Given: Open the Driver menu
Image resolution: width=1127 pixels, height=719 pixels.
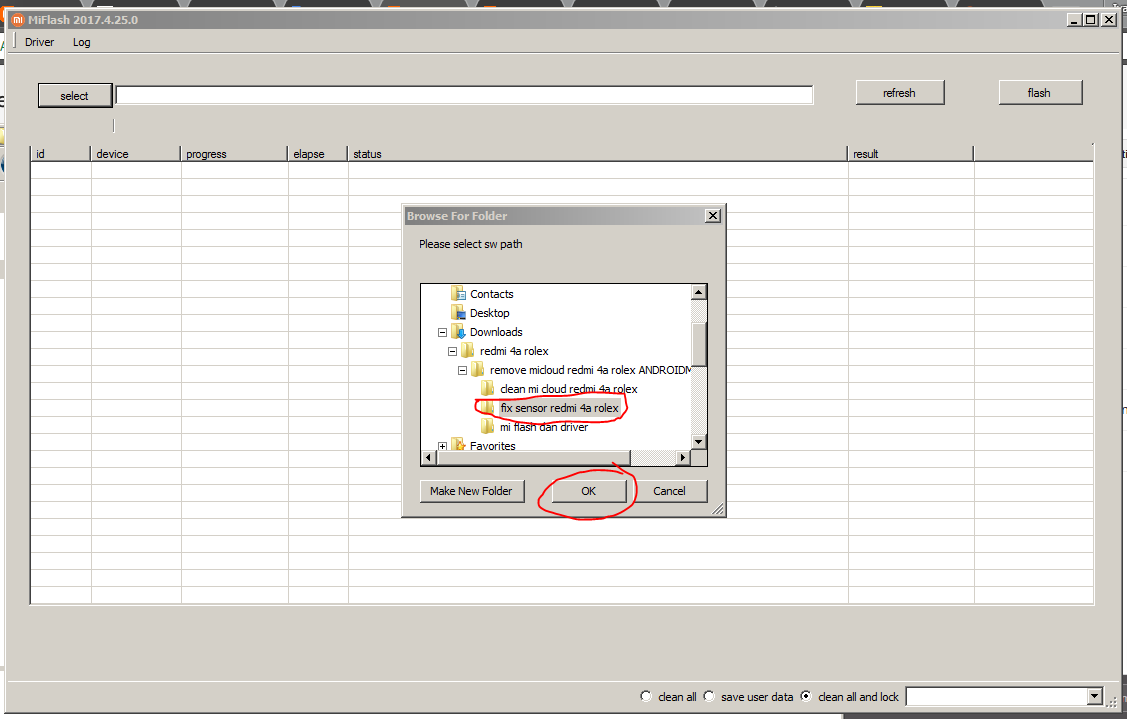Looking at the screenshot, I should [x=40, y=42].
